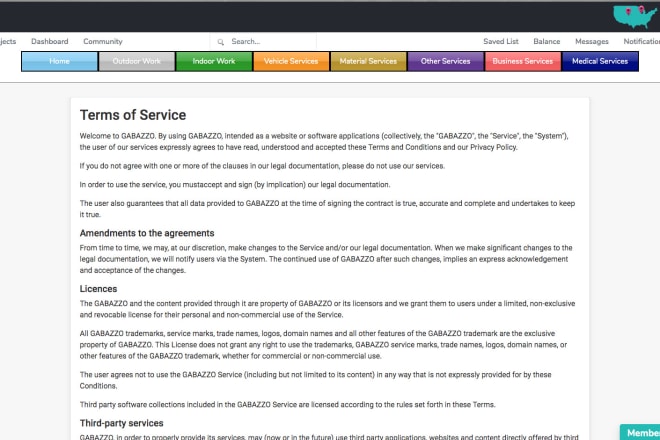Screen dimensions: 660x440
Task: Click the paragraph starting 'In order to use the service'
Action: point(235,184)
